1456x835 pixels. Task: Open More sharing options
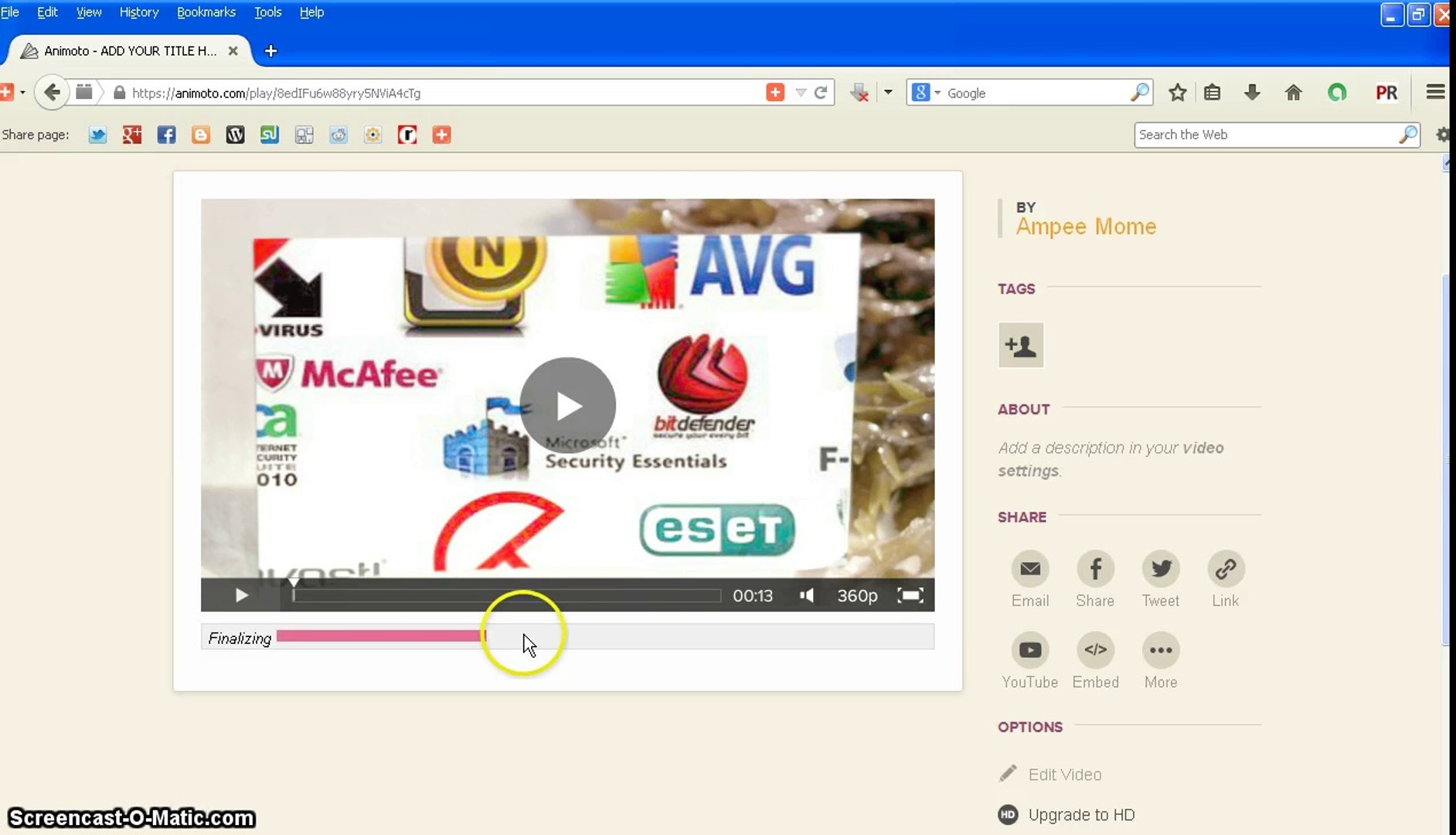(x=1161, y=661)
